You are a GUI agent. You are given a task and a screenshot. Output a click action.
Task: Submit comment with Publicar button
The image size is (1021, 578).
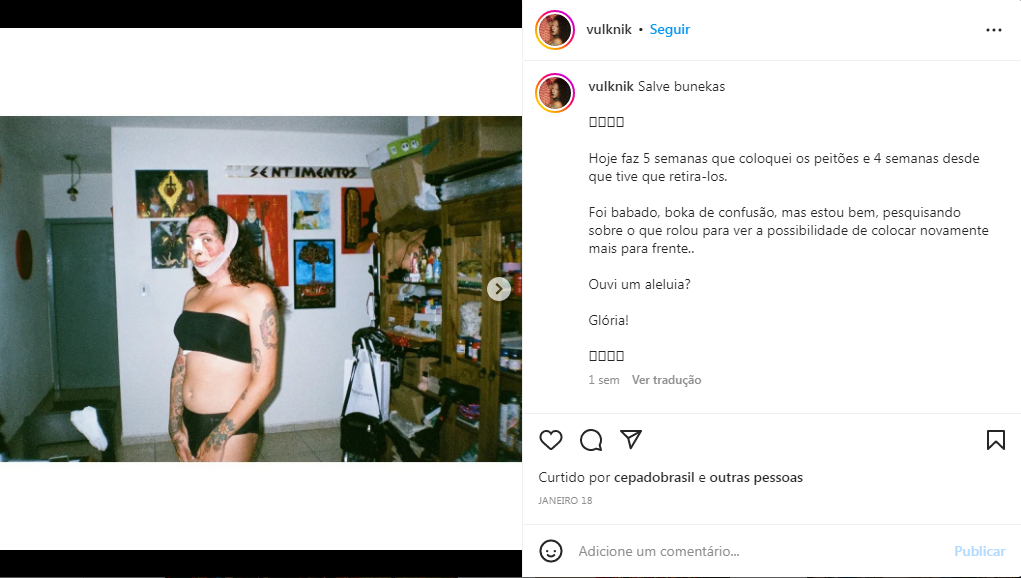click(979, 551)
